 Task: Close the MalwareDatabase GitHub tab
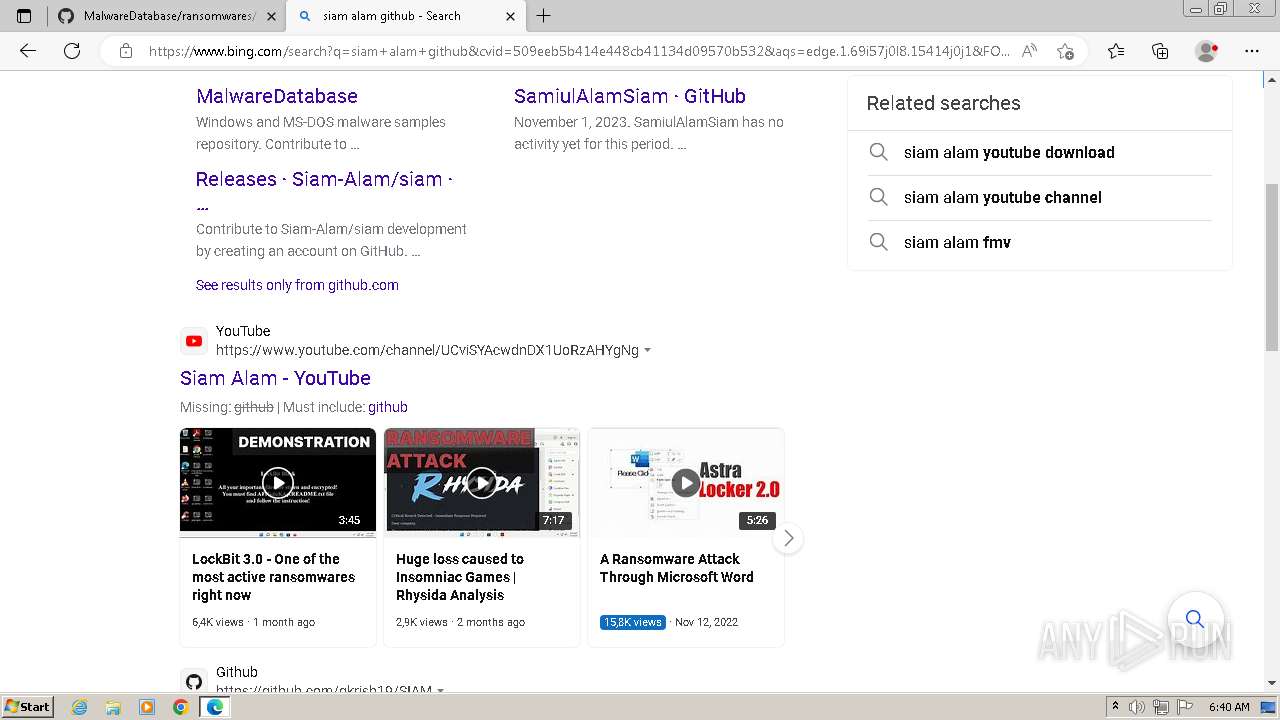coord(271,16)
